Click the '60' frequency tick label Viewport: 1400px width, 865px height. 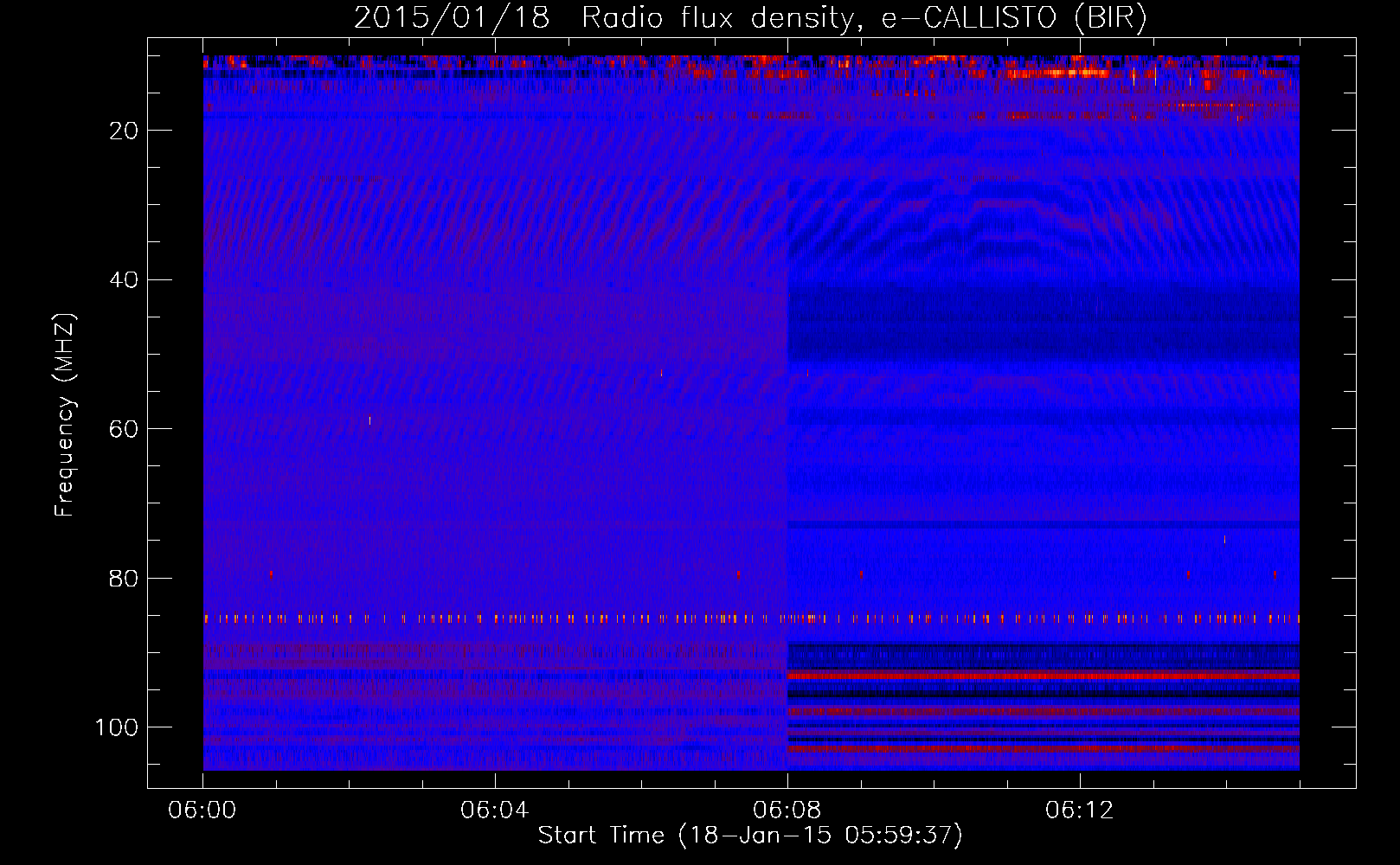125,430
